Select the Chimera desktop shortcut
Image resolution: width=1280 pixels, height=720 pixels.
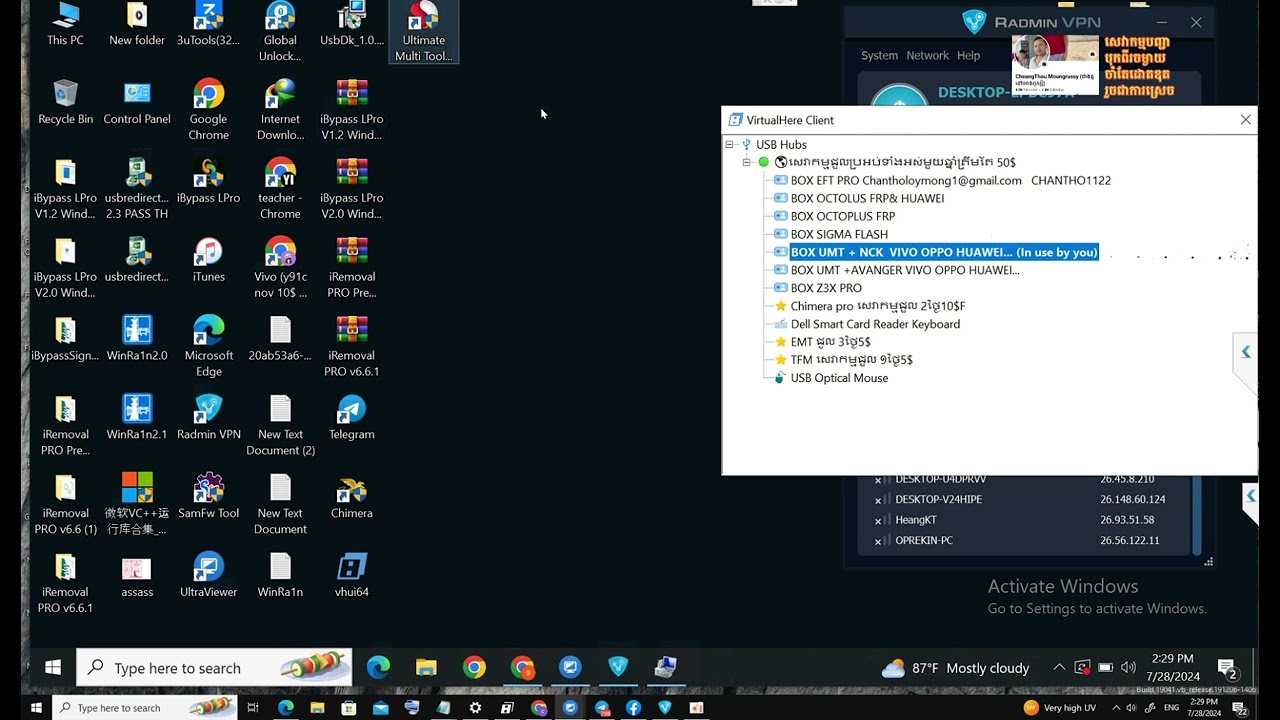coord(352,497)
